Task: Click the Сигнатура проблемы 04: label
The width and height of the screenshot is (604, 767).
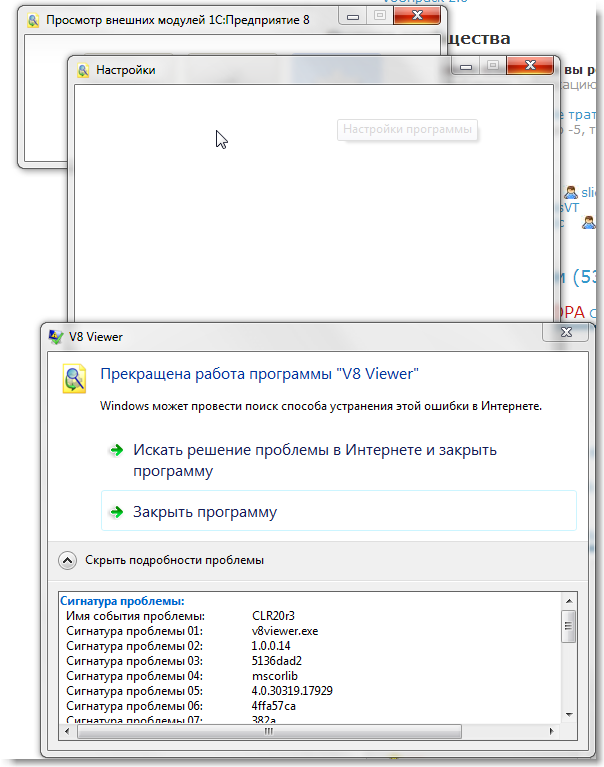Action: 134,677
